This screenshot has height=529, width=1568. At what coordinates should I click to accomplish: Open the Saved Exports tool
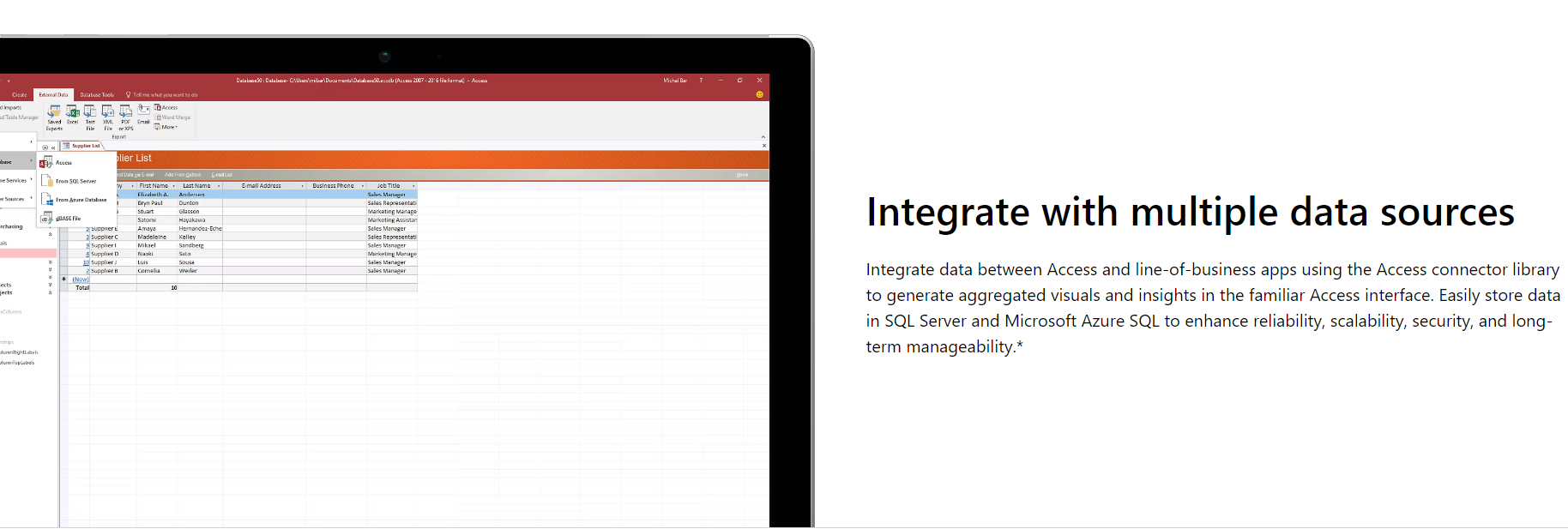(54, 117)
